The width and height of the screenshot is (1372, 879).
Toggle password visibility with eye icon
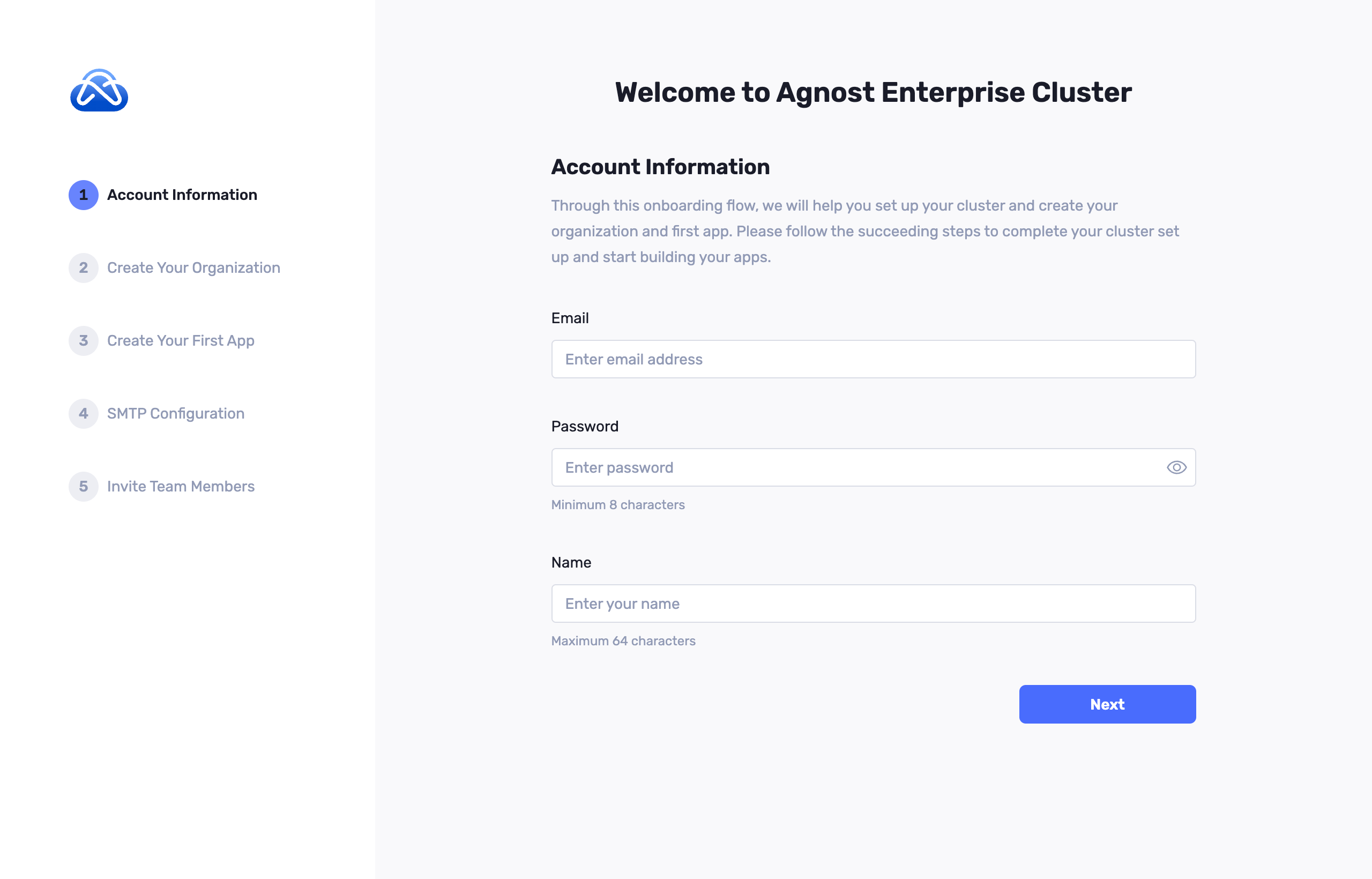(x=1176, y=467)
